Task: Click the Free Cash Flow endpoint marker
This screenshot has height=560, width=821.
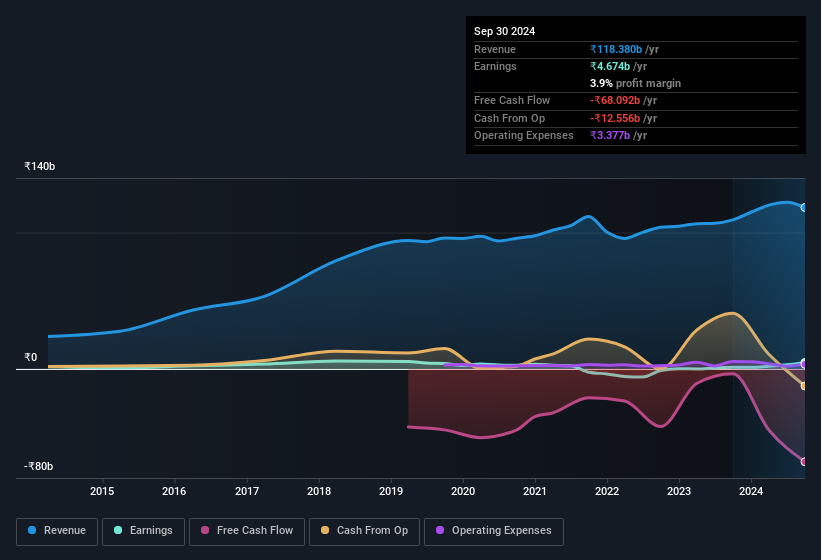Action: 804,462
